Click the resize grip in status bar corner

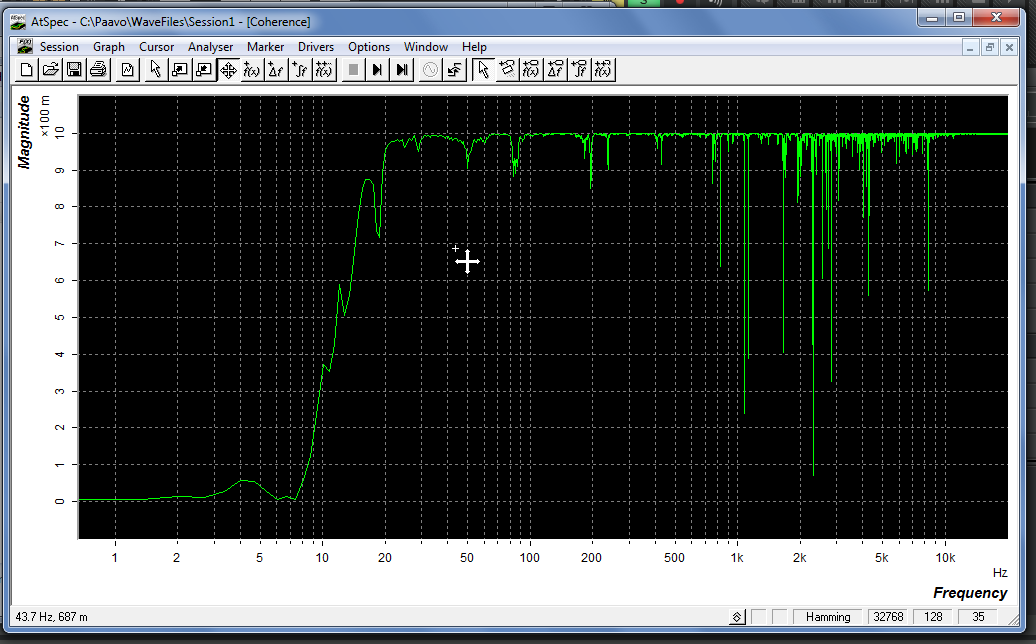[1013, 619]
